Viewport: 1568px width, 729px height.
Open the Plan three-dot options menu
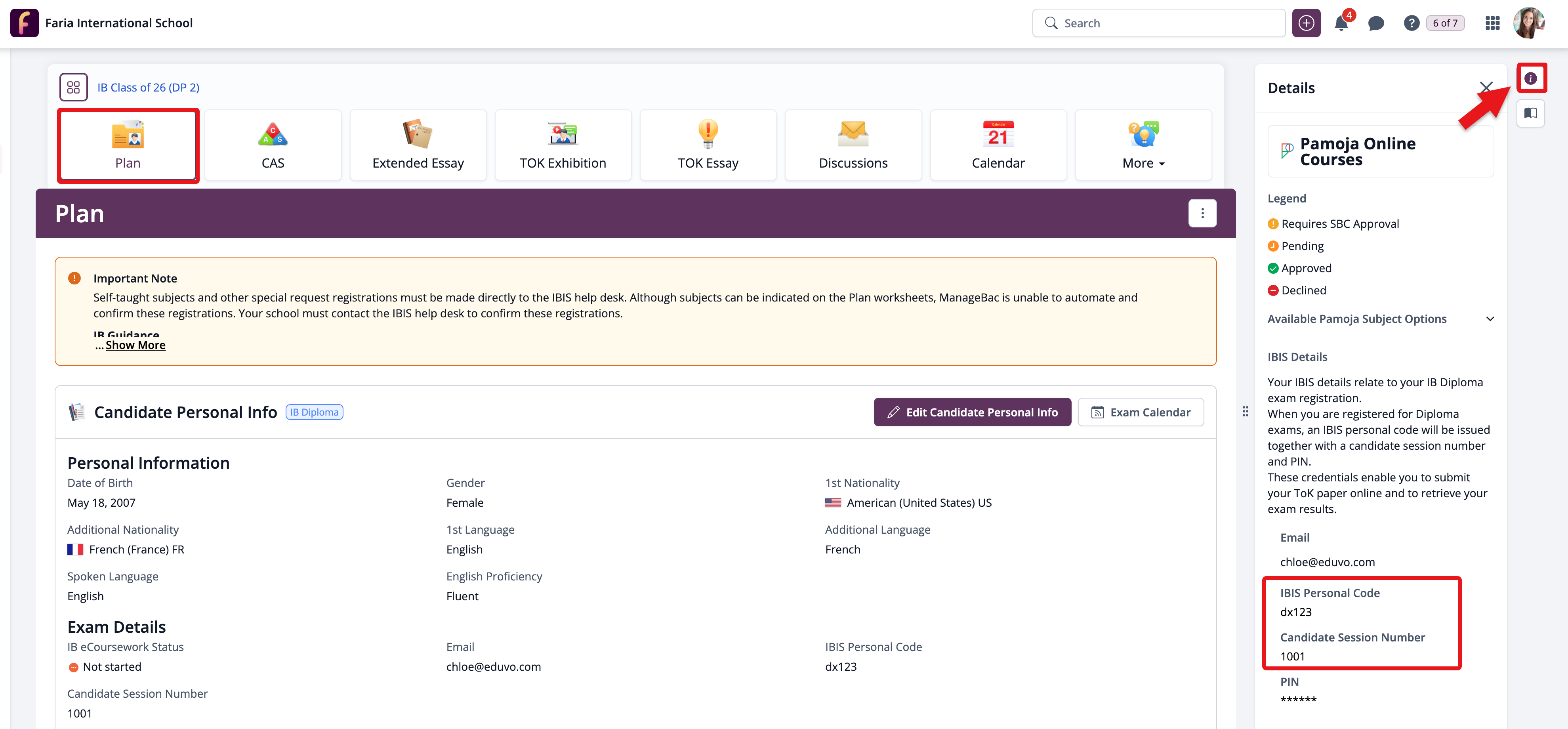point(1202,214)
